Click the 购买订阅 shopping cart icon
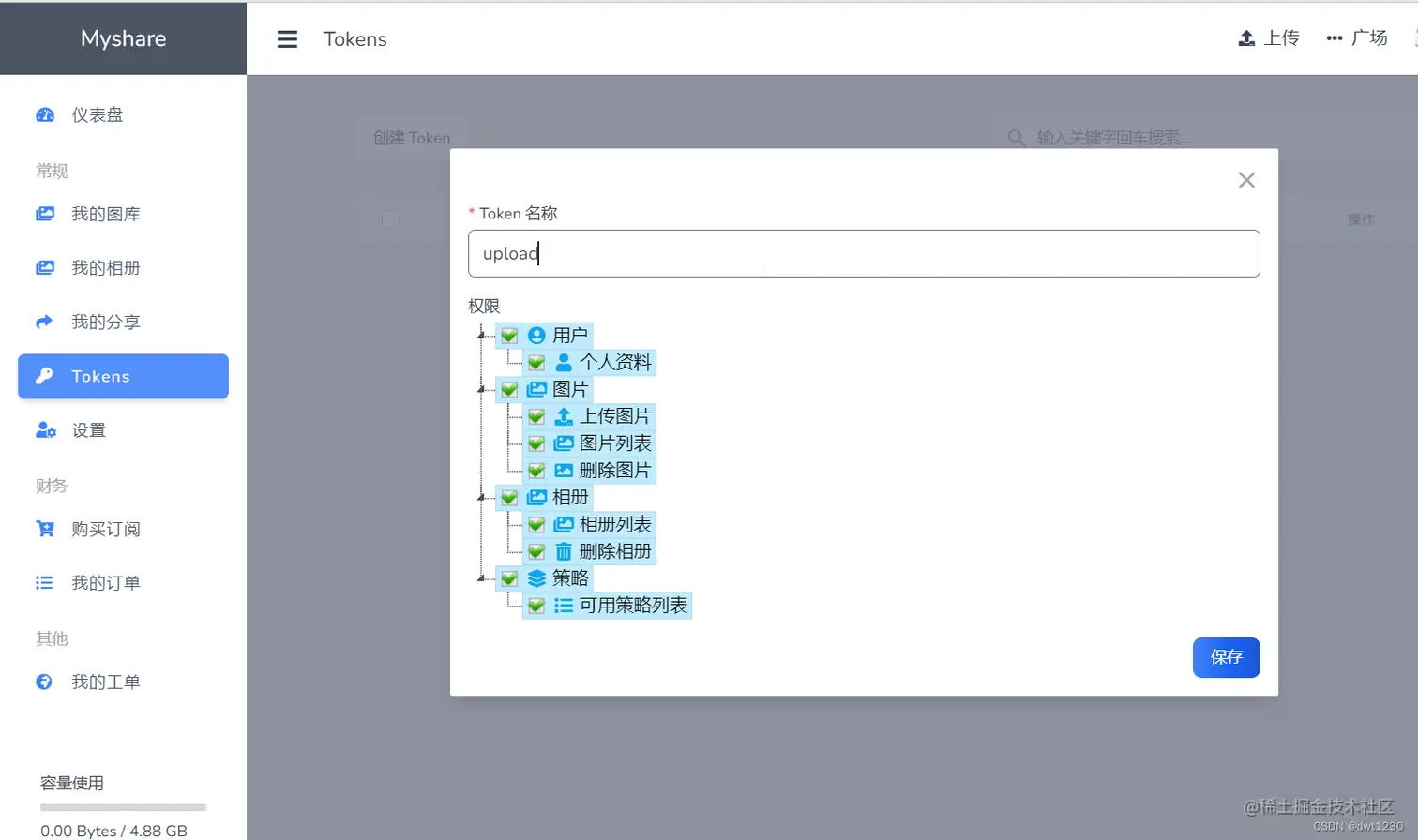 (45, 529)
